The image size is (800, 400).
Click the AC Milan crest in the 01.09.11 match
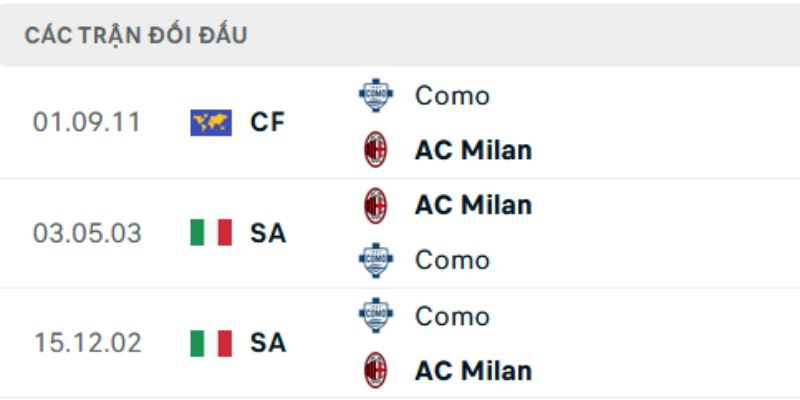click(x=376, y=150)
